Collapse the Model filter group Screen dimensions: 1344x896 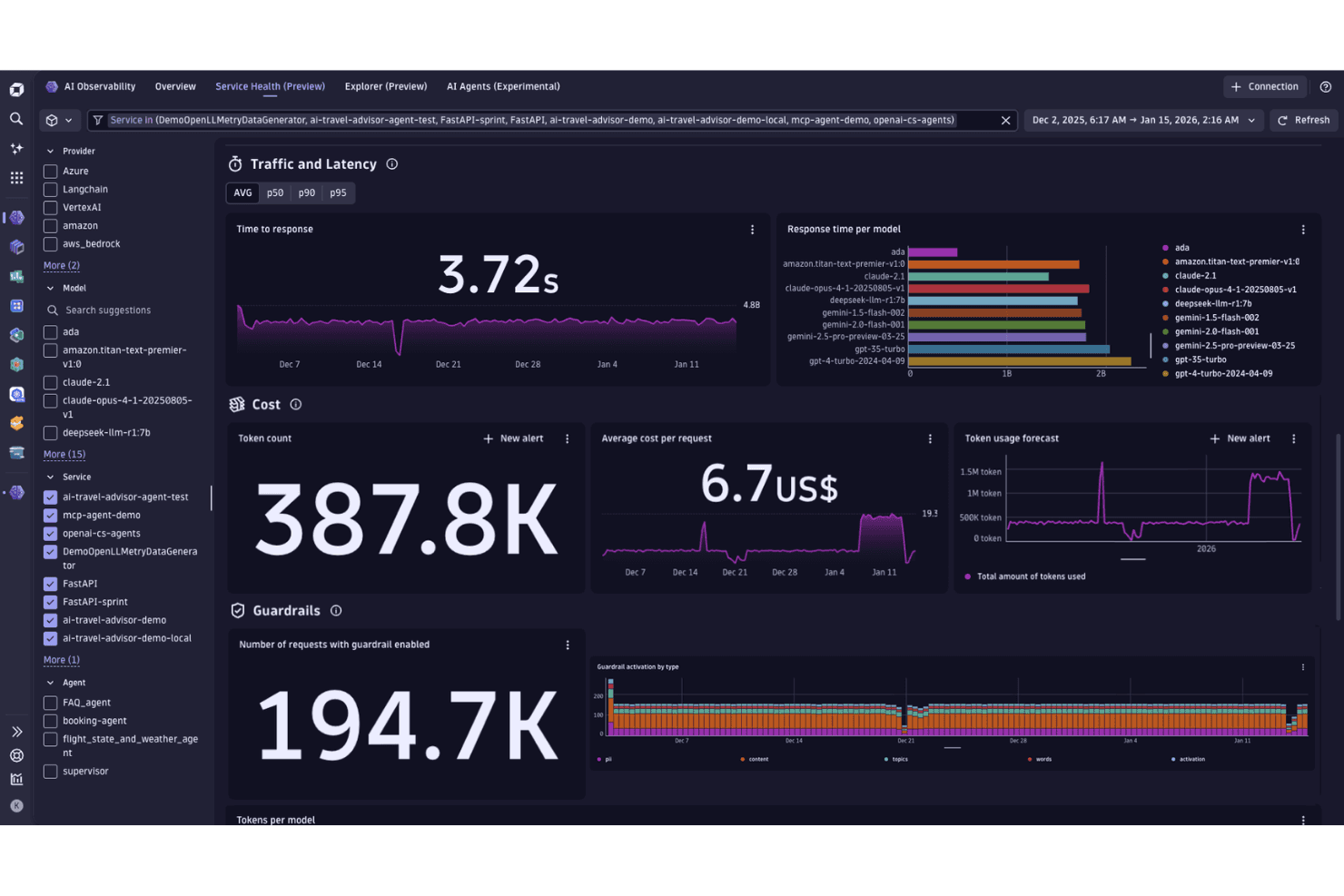51,289
